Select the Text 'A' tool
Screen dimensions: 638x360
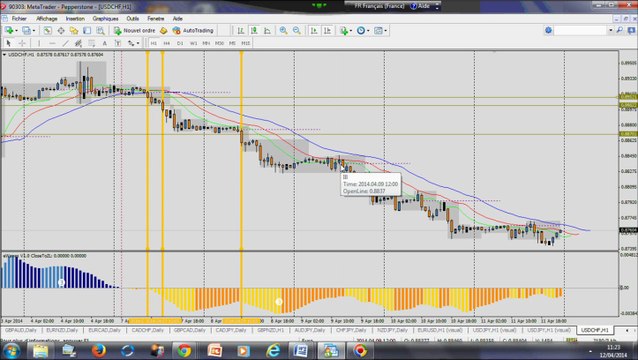(105, 43)
